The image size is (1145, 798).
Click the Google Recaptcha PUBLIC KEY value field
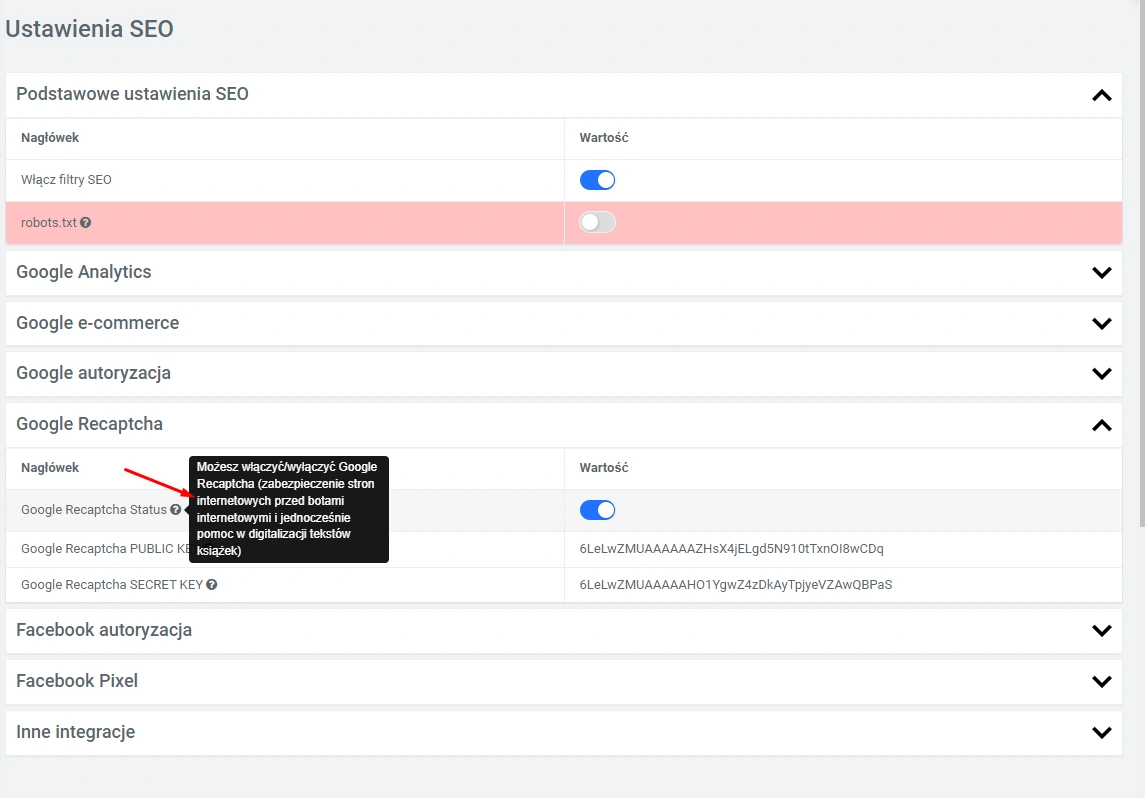point(731,549)
